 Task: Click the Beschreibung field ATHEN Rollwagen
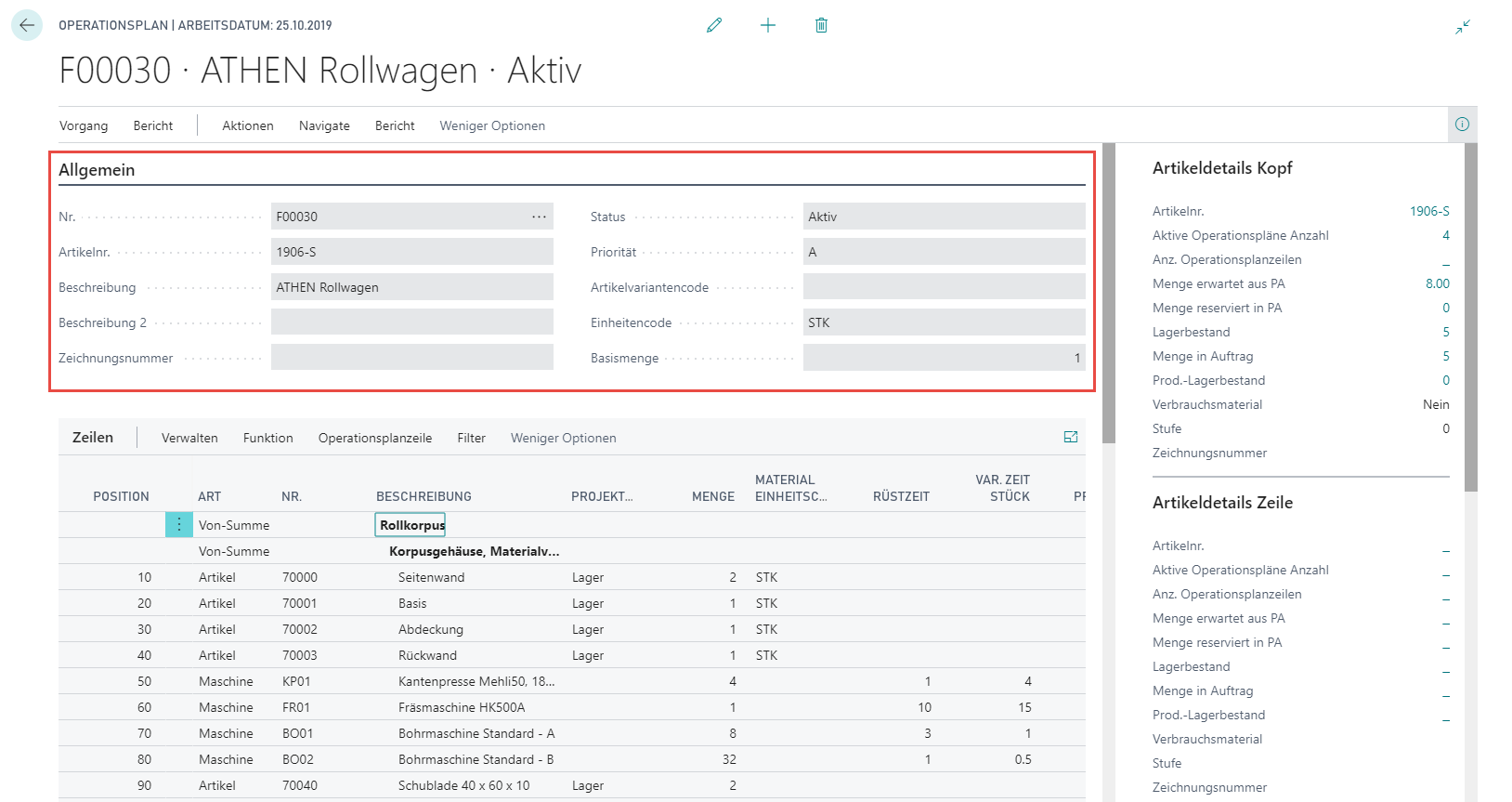412,287
